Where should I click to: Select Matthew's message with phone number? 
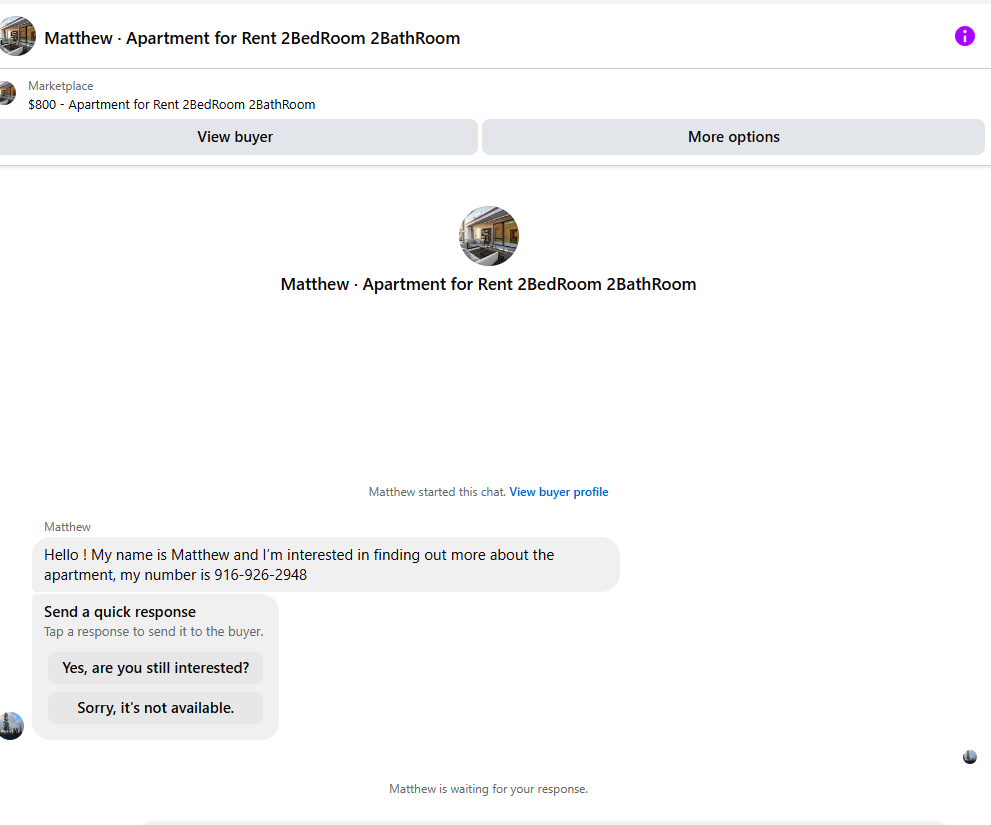coord(325,565)
